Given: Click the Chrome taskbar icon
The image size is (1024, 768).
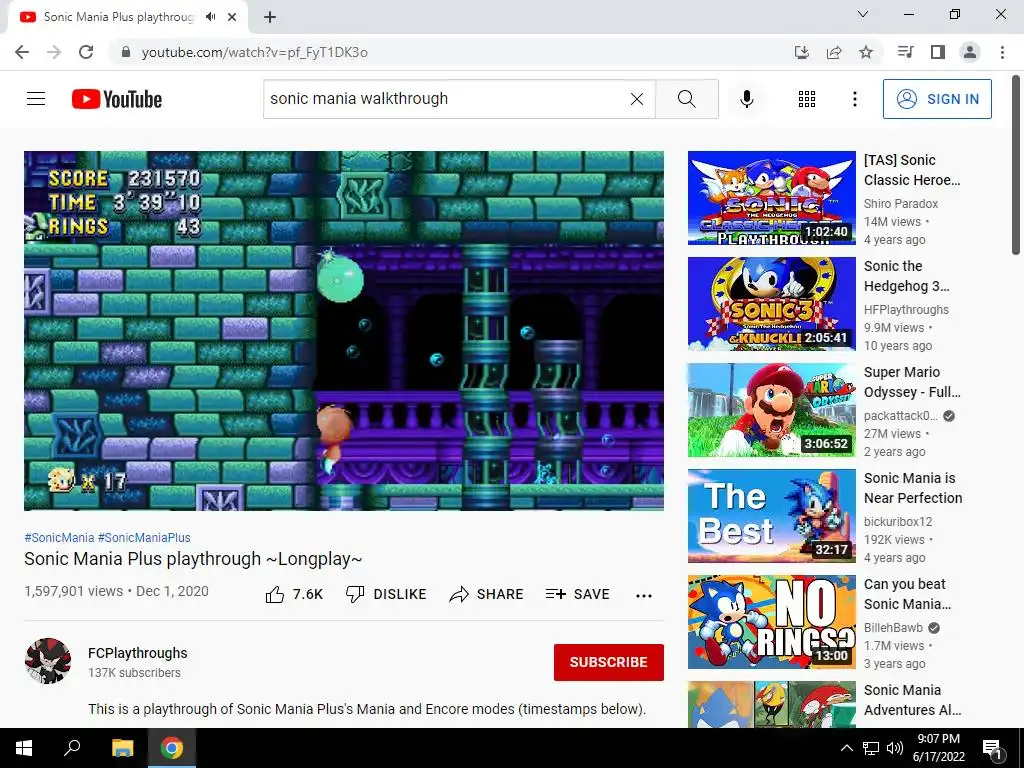Looking at the screenshot, I should 172,748.
